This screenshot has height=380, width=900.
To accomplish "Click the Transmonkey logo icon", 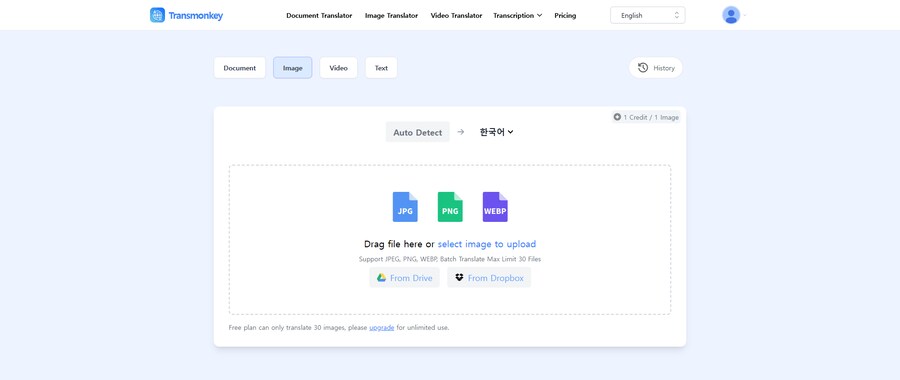I will tap(157, 15).
